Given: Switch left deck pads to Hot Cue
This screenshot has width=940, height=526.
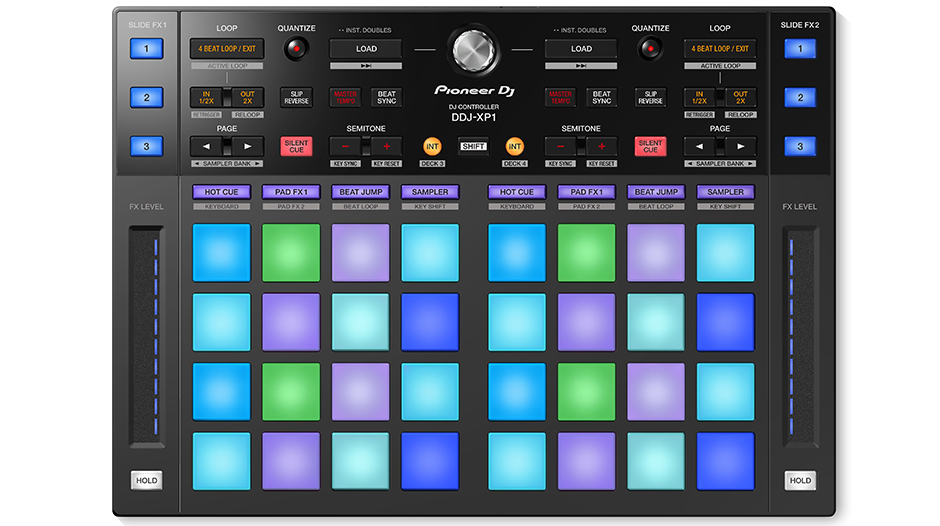Looking at the screenshot, I should [x=221, y=192].
